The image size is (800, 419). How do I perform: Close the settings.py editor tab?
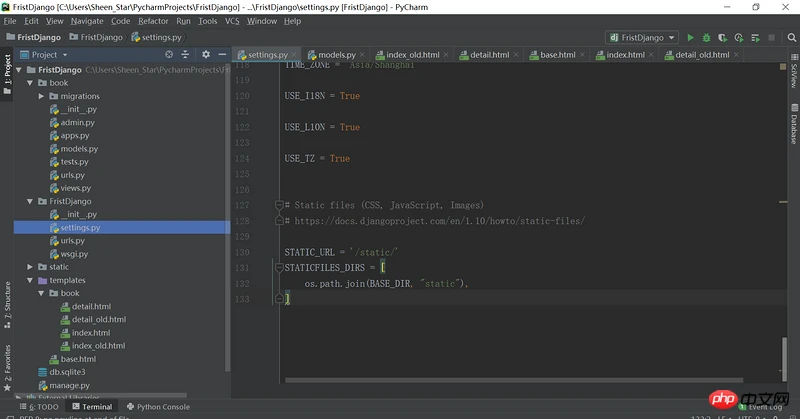[x=294, y=55]
